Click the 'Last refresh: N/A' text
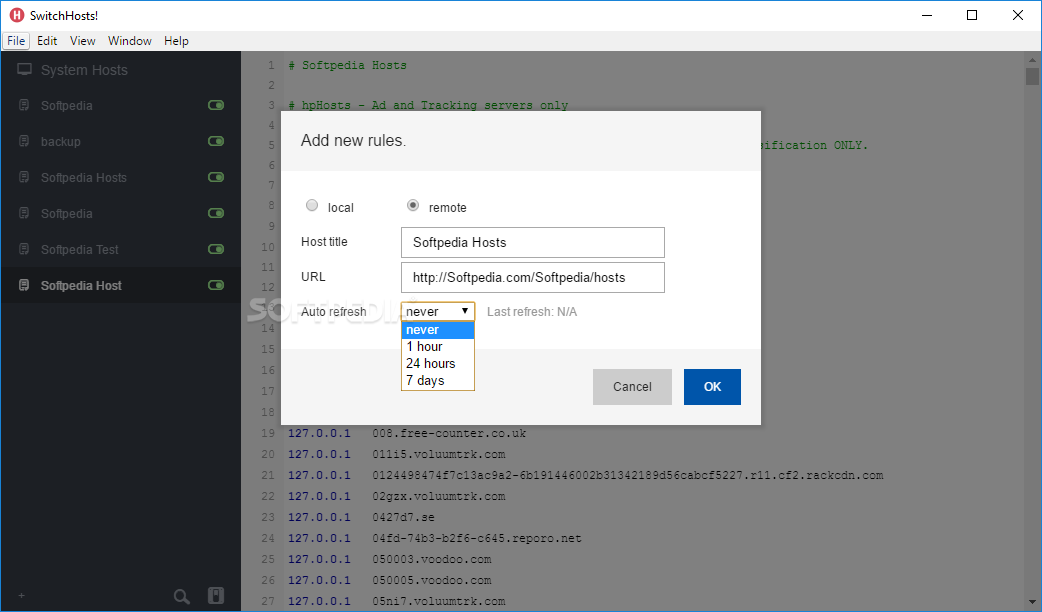The height and width of the screenshot is (612, 1042). click(x=532, y=312)
